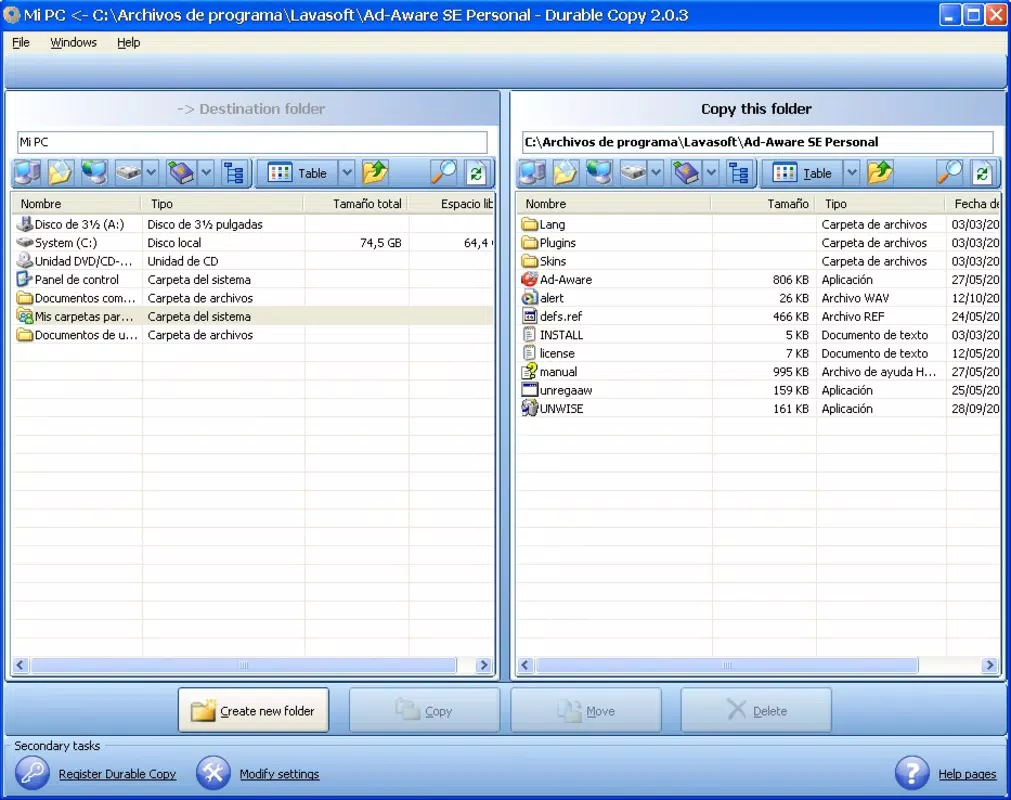
Task: Select Unidad DVD/CD drive row
Action: click(x=254, y=261)
